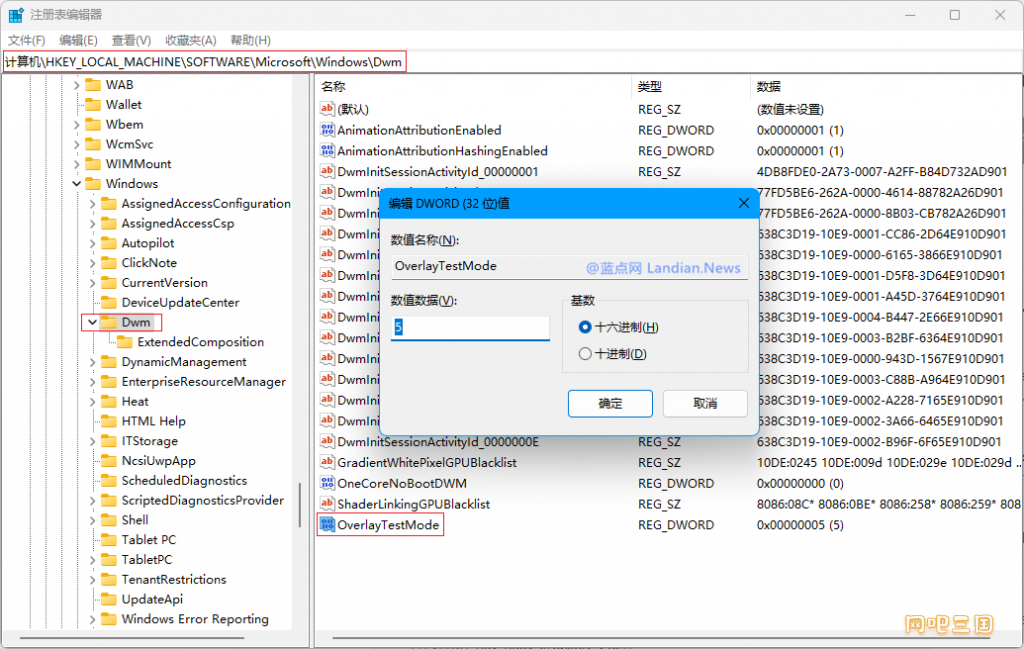Click the 名称 column header
Image resolution: width=1024 pixels, height=649 pixels.
coord(474,86)
